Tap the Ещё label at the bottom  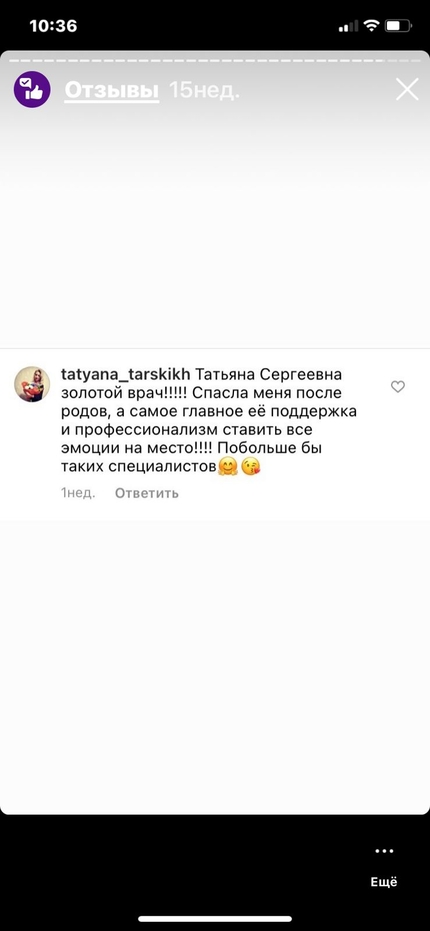point(384,882)
